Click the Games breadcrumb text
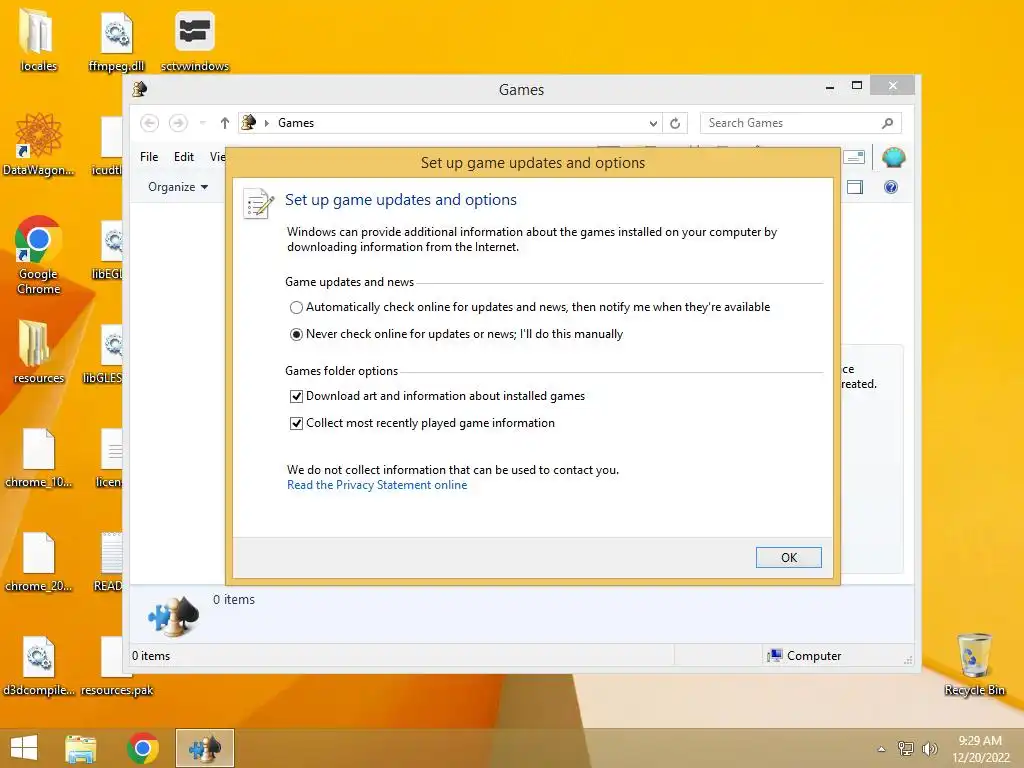 (296, 123)
